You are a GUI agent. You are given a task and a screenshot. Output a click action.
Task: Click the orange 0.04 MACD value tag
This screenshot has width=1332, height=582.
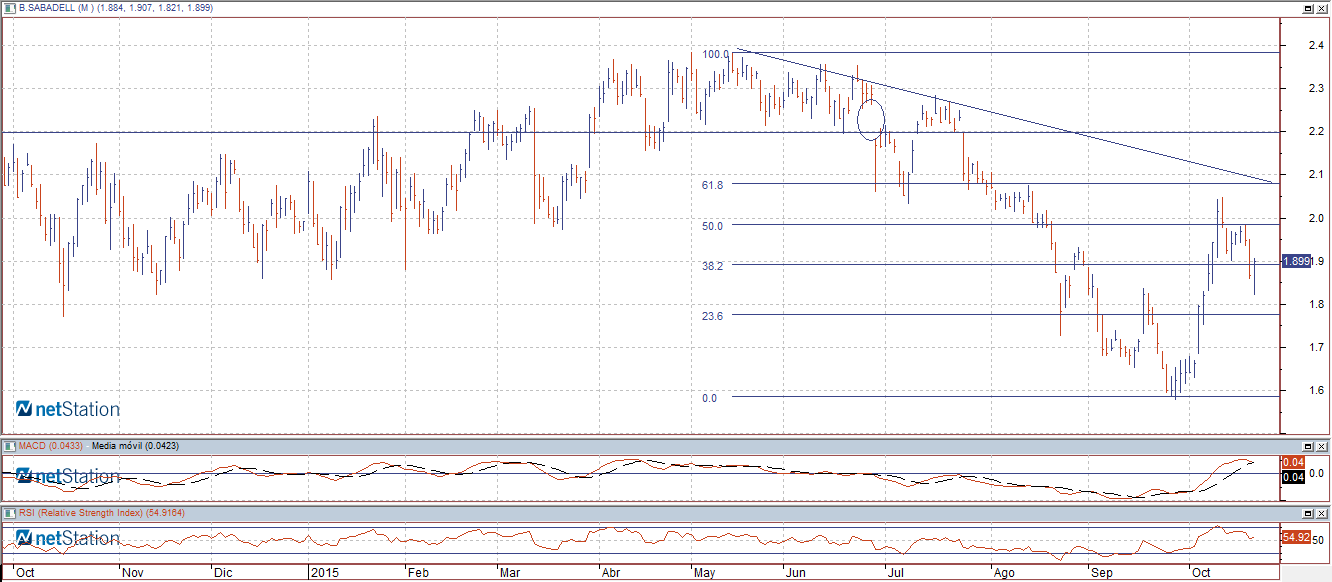coord(1292,462)
